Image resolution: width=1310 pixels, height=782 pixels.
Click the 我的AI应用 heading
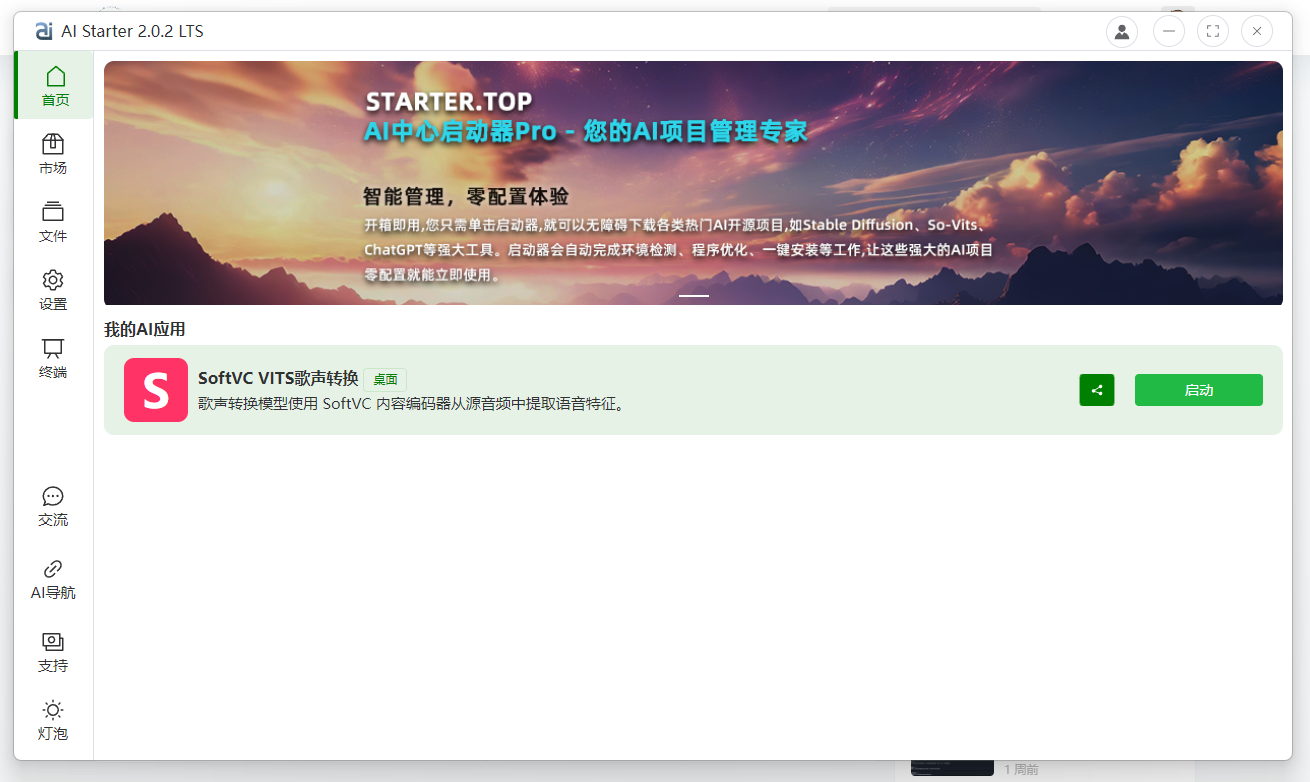click(x=145, y=329)
